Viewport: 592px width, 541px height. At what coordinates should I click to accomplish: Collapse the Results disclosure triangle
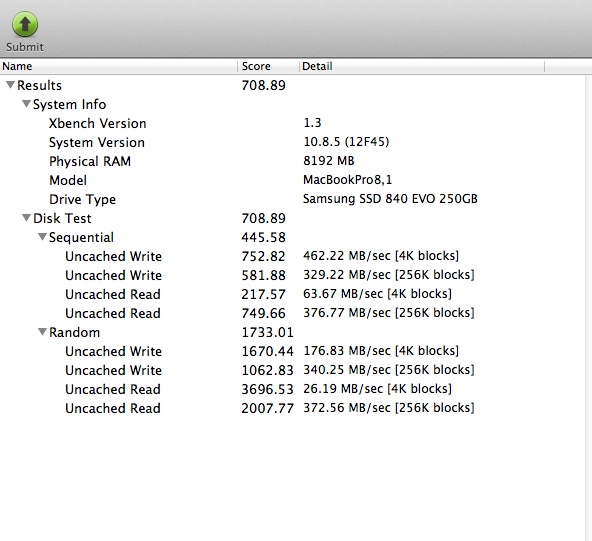[x=11, y=85]
